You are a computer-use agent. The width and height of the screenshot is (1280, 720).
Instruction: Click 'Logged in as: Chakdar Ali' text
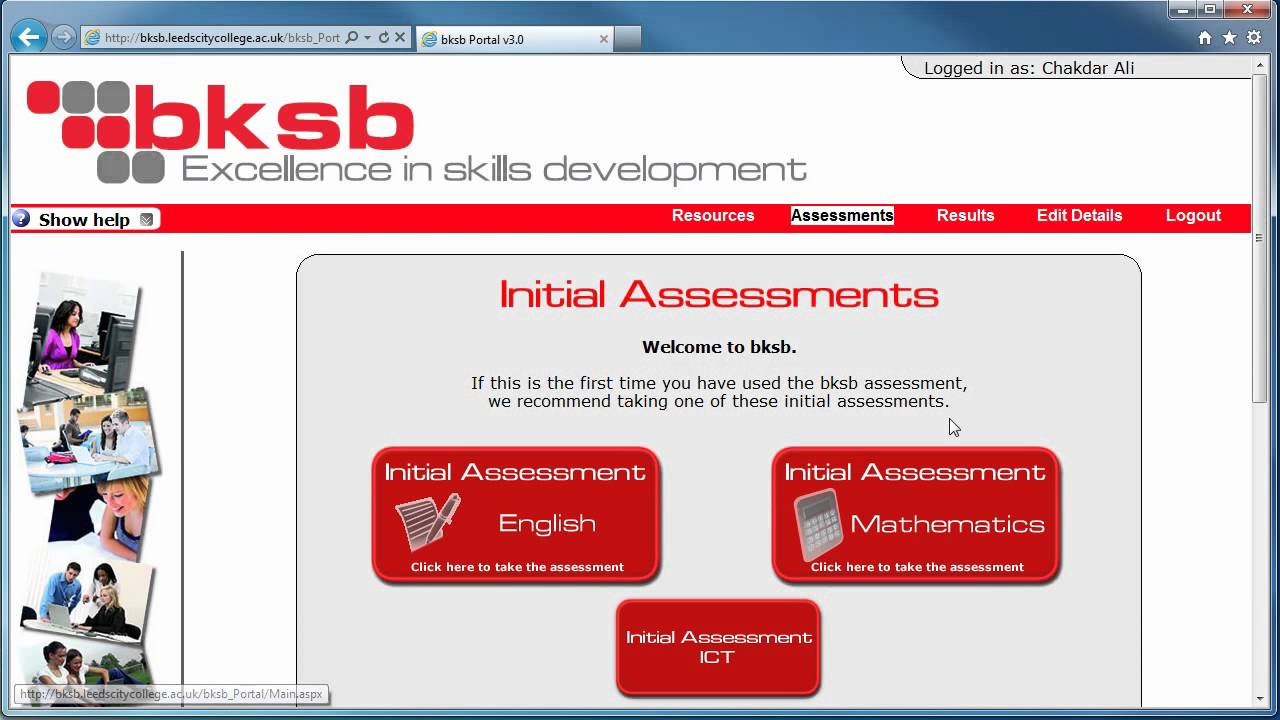[x=1028, y=68]
